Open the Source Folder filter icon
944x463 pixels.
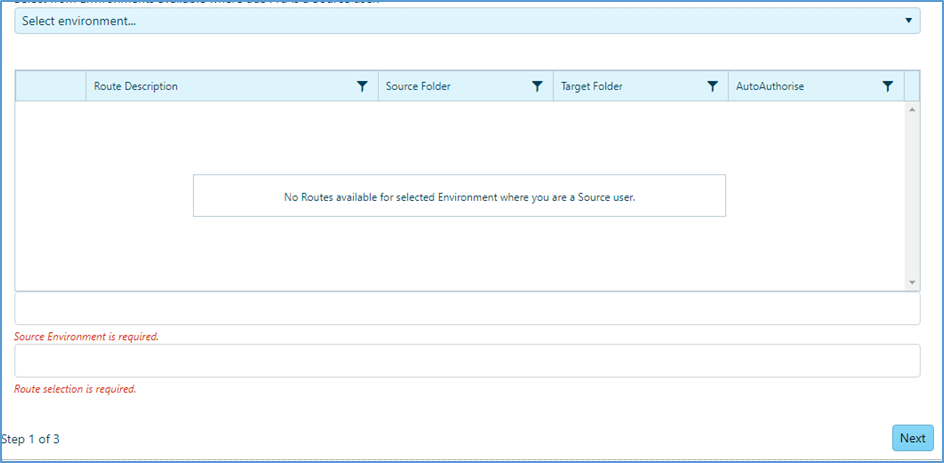538,87
